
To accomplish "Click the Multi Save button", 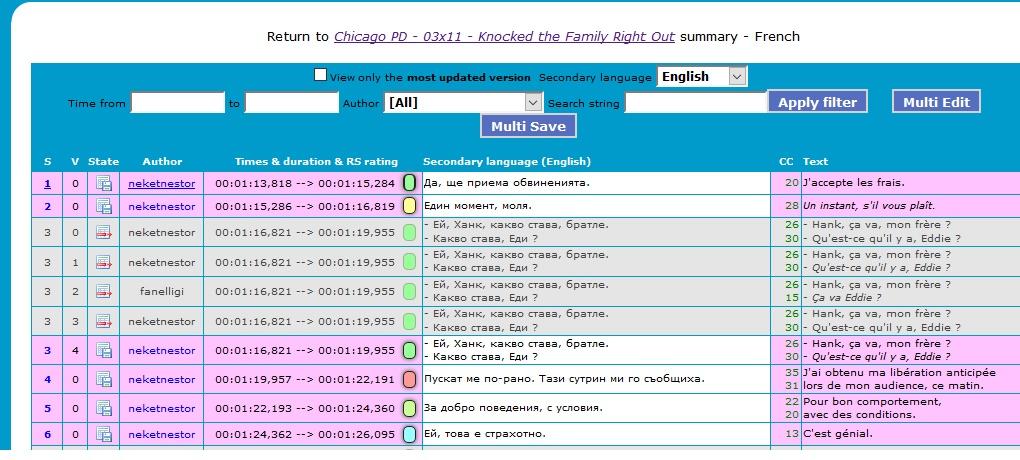I will (528, 126).
